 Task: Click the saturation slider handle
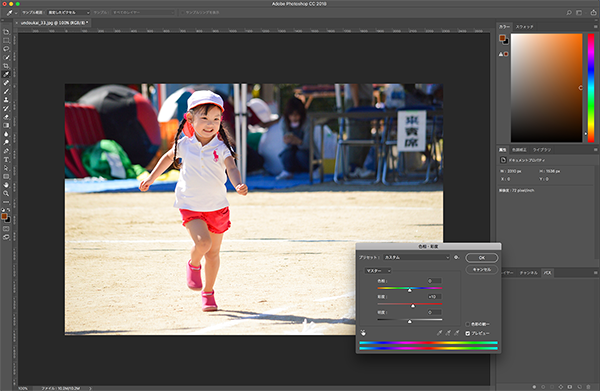pos(412,306)
